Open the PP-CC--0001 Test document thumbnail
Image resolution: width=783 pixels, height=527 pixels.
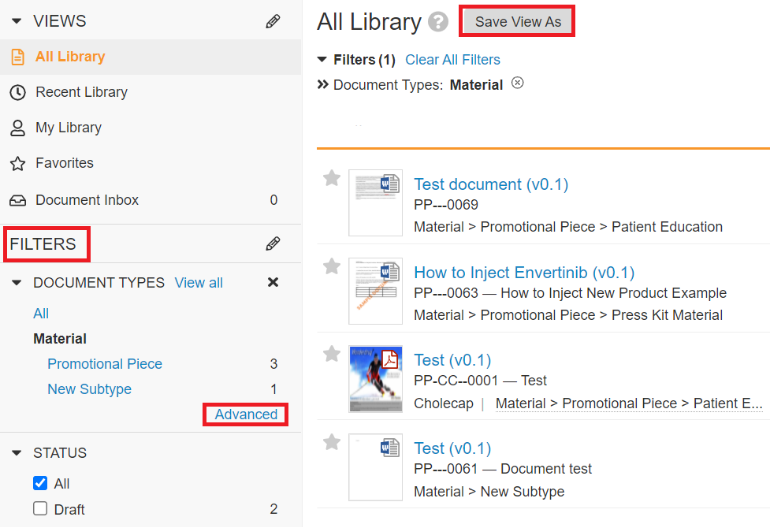tap(375, 379)
